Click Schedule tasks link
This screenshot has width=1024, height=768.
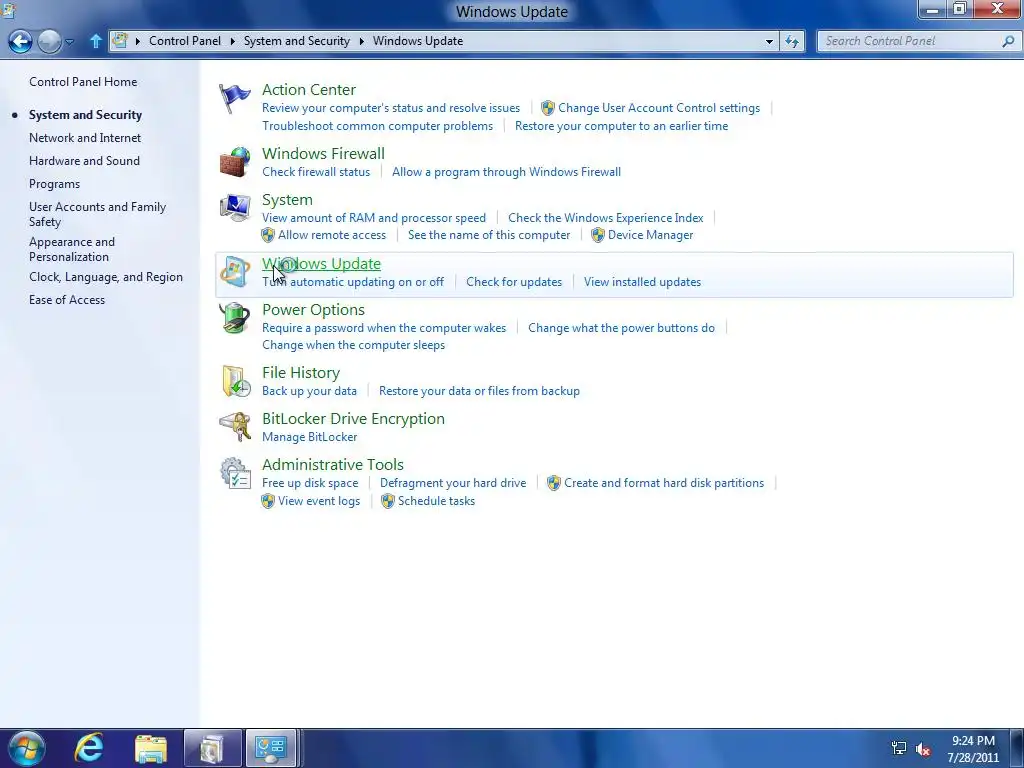pos(436,501)
